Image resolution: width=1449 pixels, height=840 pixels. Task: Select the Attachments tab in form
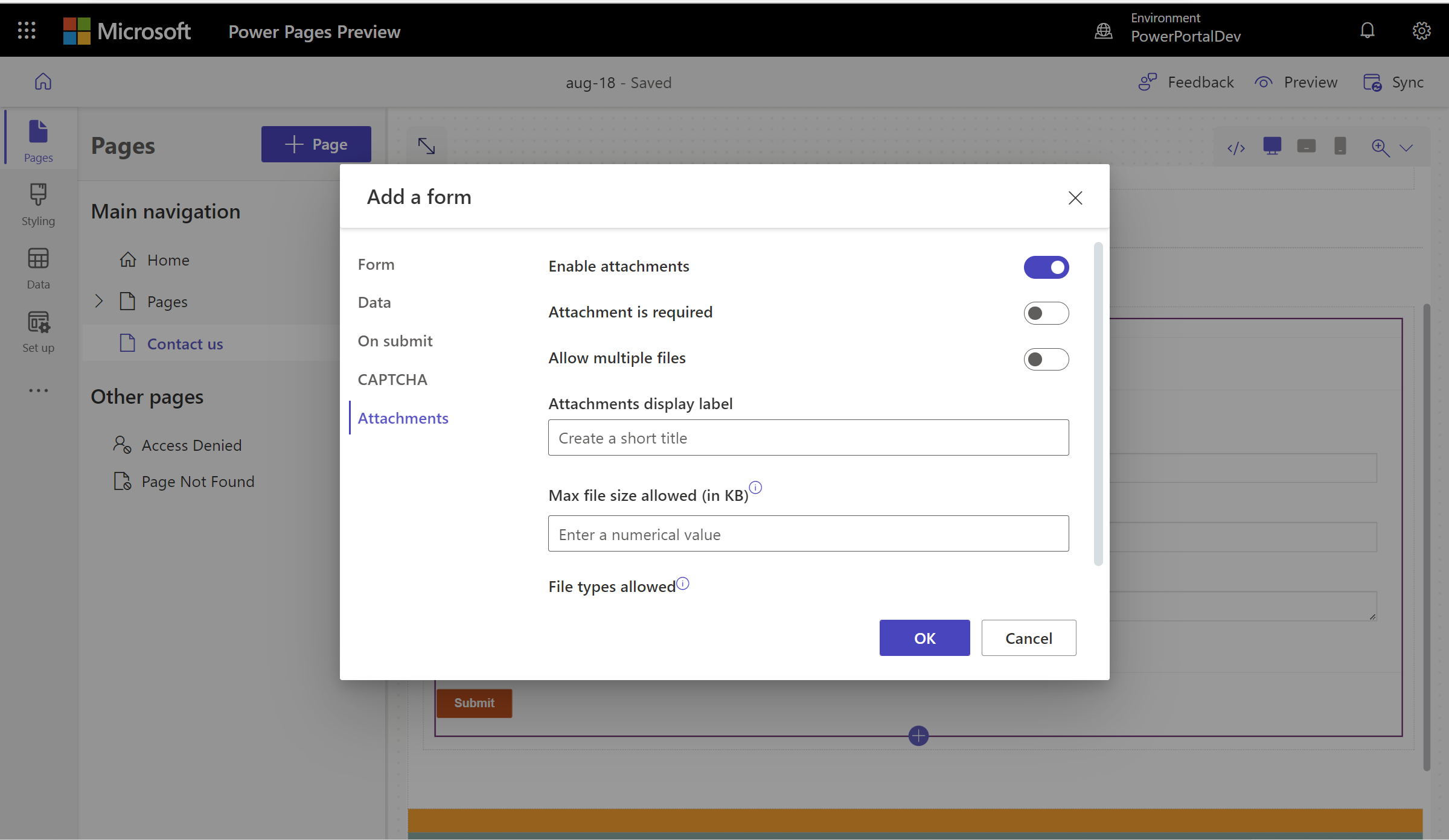[403, 416]
